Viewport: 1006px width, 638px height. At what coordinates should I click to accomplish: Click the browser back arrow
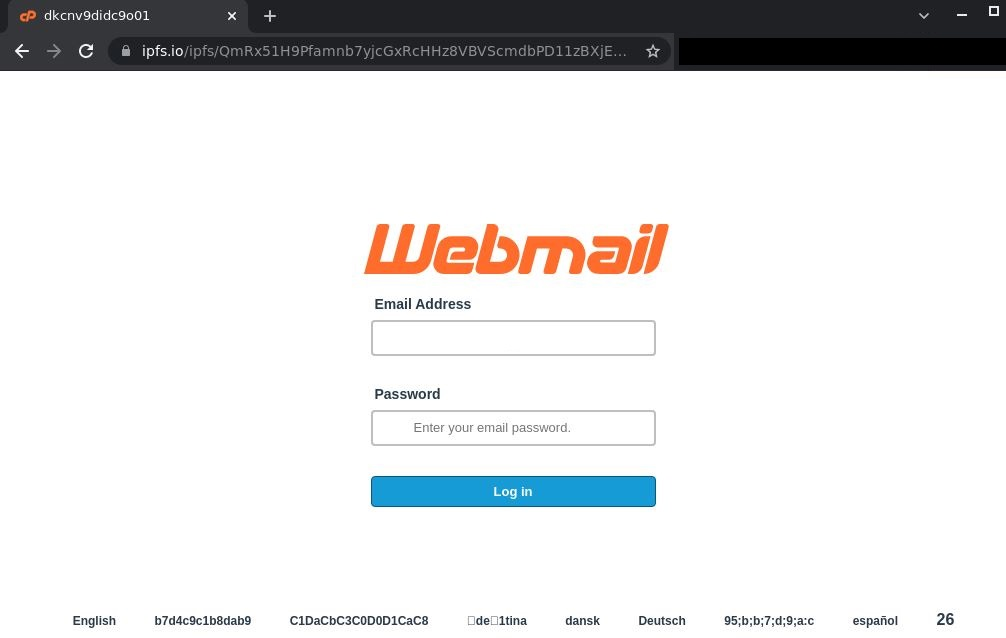(x=22, y=51)
